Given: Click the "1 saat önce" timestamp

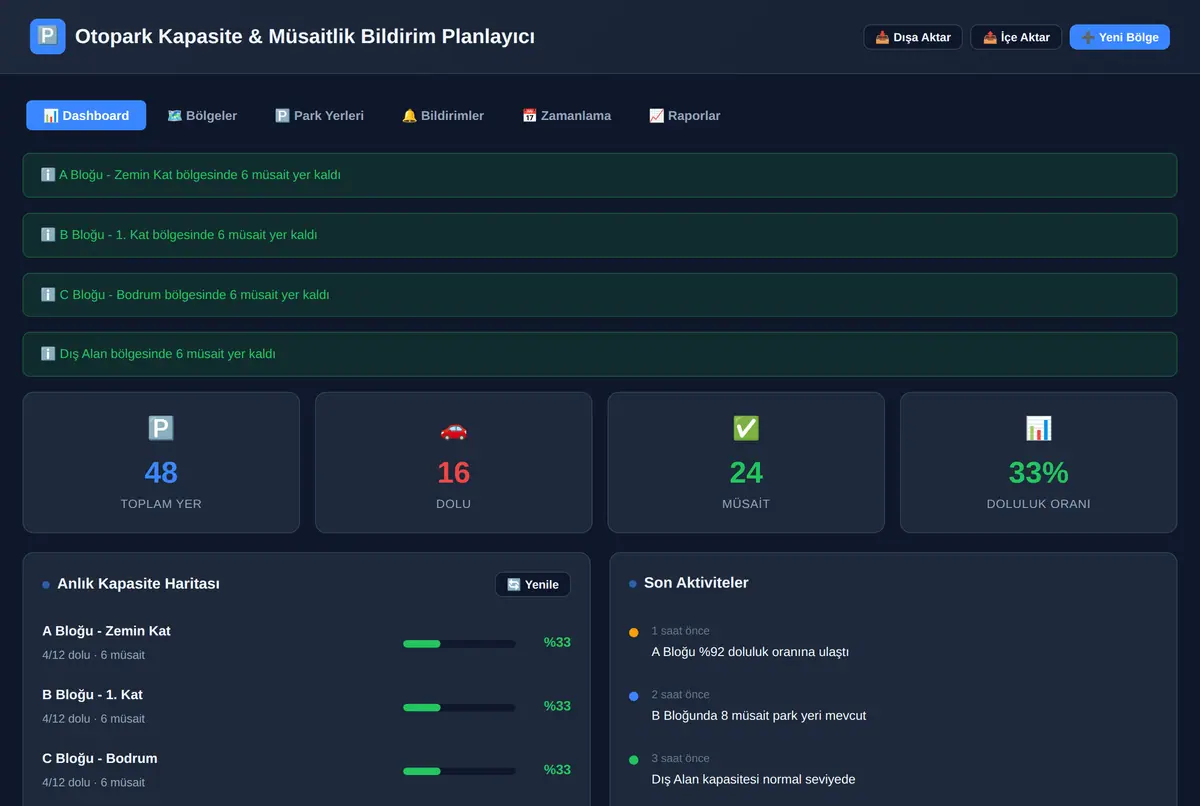Looking at the screenshot, I should click(680, 631).
